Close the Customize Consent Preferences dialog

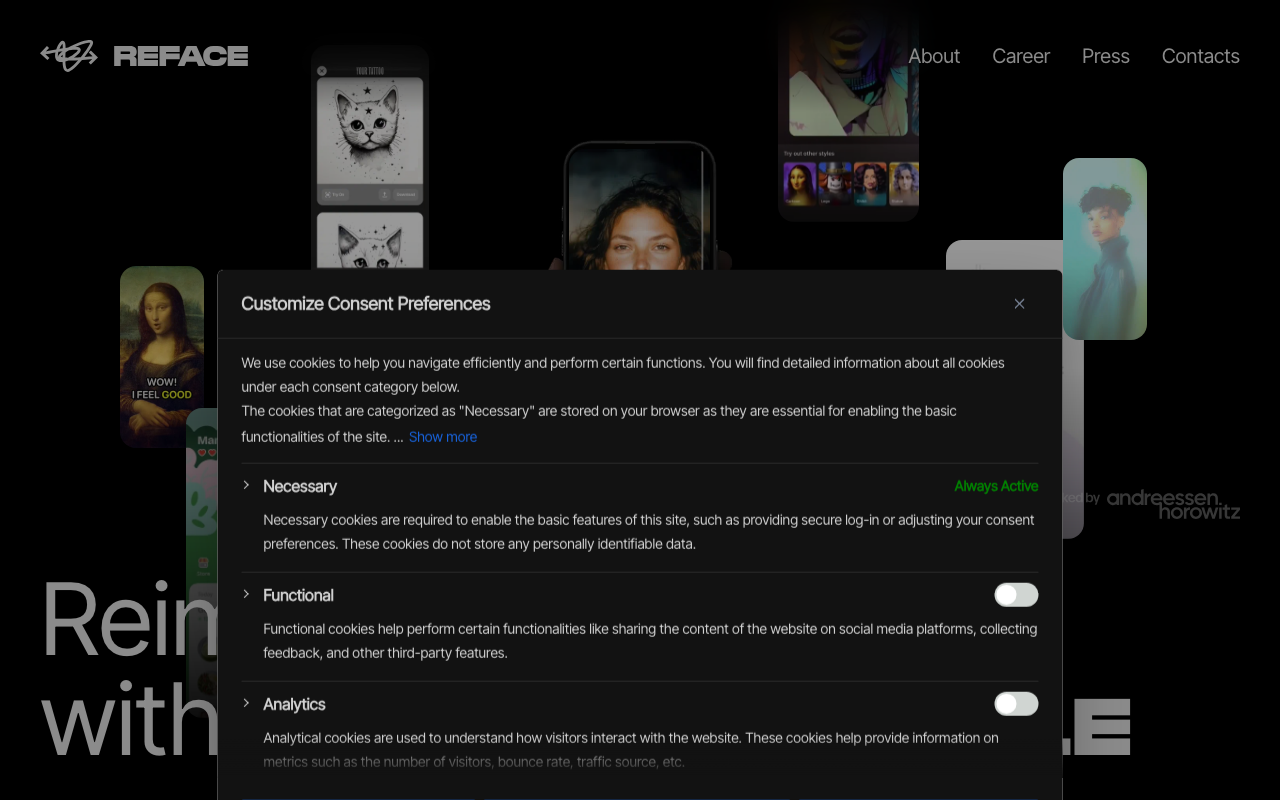pyautogui.click(x=1019, y=304)
